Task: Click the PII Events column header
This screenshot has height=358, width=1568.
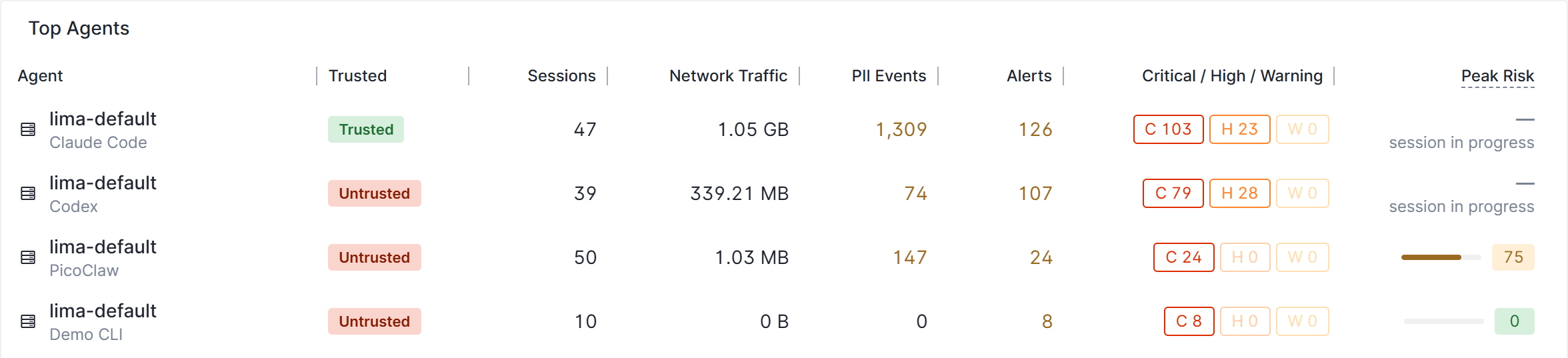Action: tap(889, 76)
